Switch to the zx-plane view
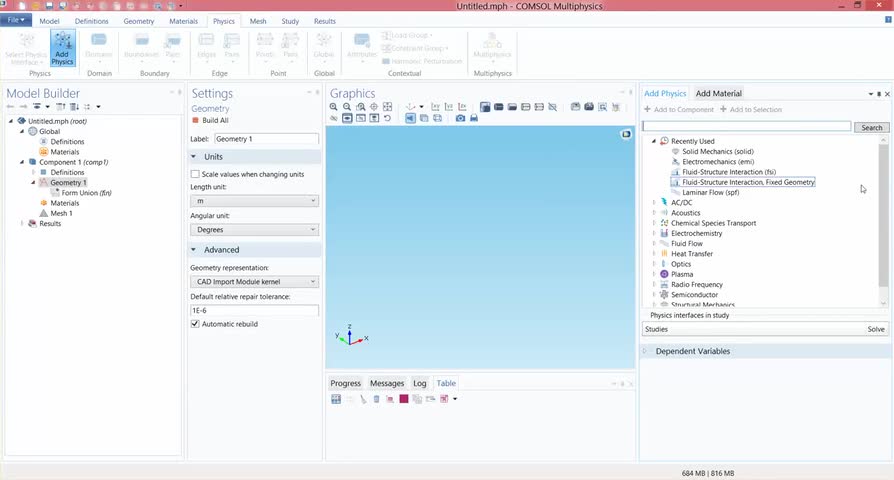Viewport: 894px width, 480px height. coord(462,107)
